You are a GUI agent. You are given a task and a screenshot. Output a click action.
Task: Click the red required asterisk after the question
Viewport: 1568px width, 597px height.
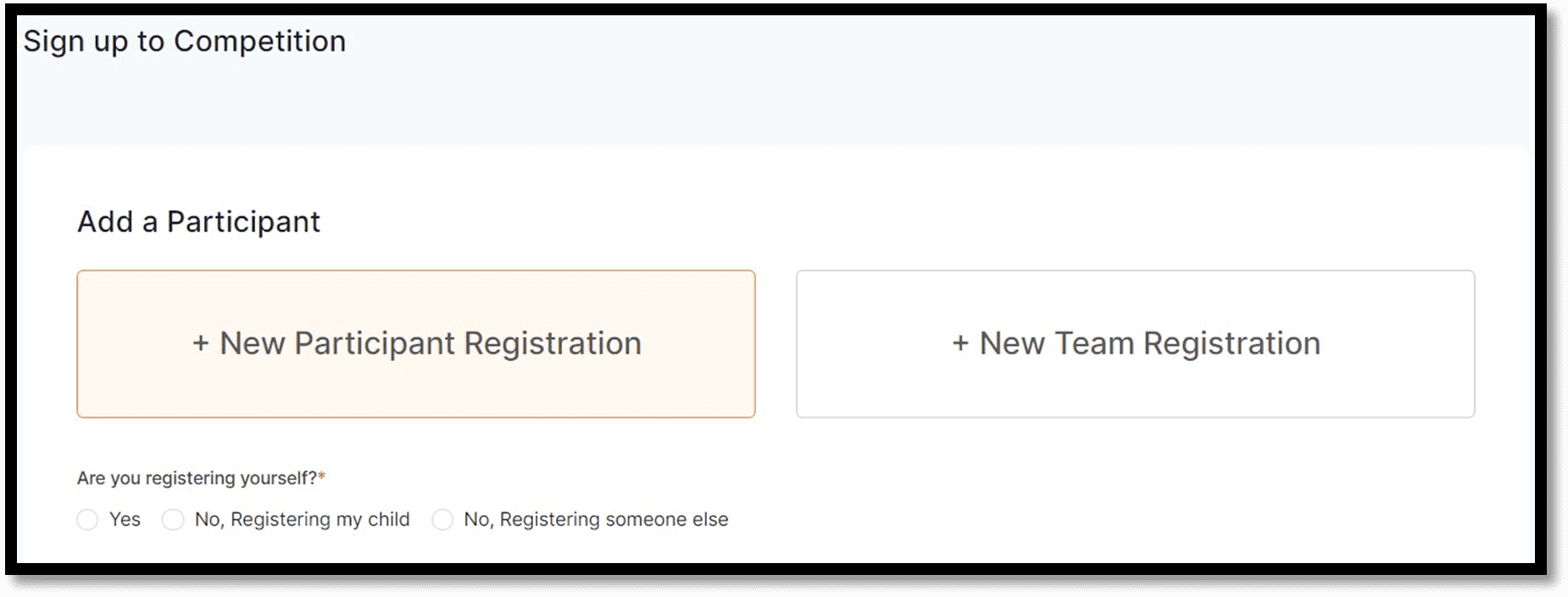point(322,477)
